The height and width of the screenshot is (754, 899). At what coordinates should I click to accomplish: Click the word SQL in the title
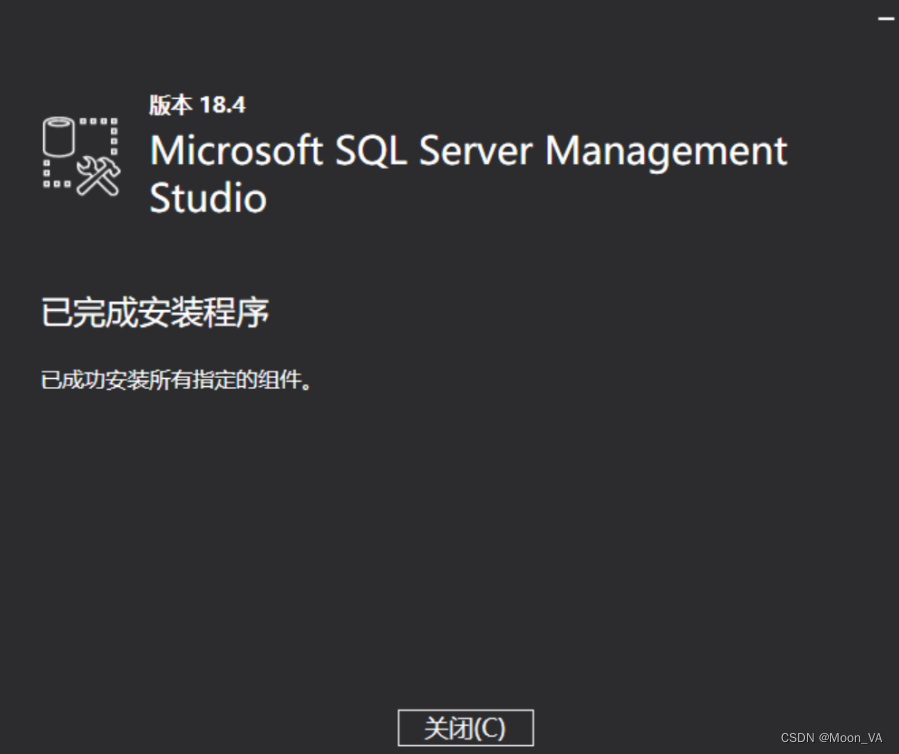click(x=370, y=152)
